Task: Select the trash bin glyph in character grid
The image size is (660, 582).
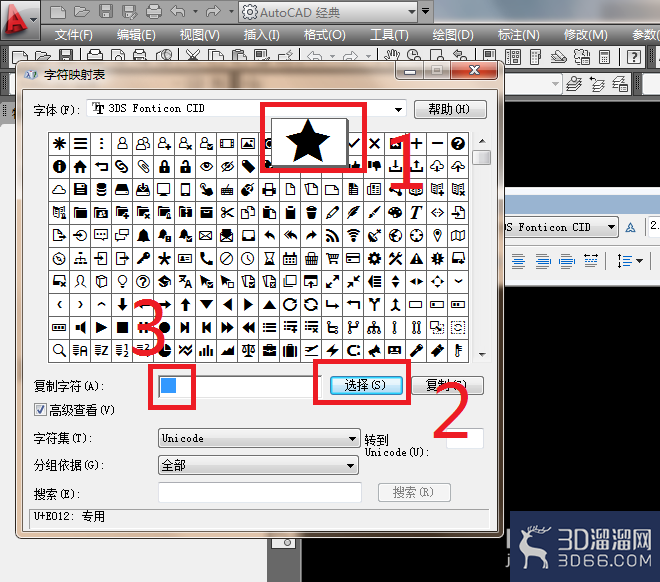Action: [x=311, y=213]
